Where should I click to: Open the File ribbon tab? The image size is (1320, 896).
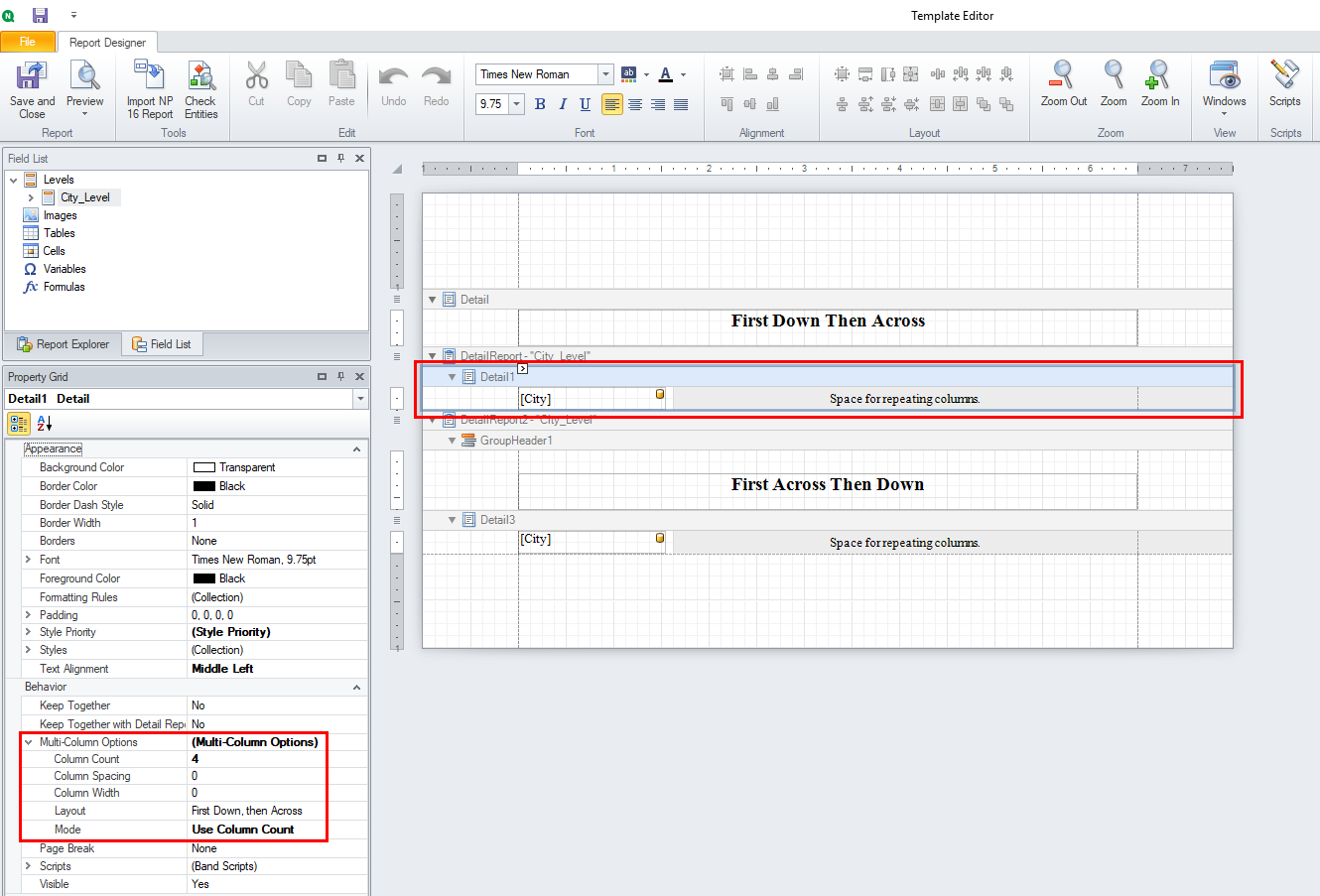[28, 42]
